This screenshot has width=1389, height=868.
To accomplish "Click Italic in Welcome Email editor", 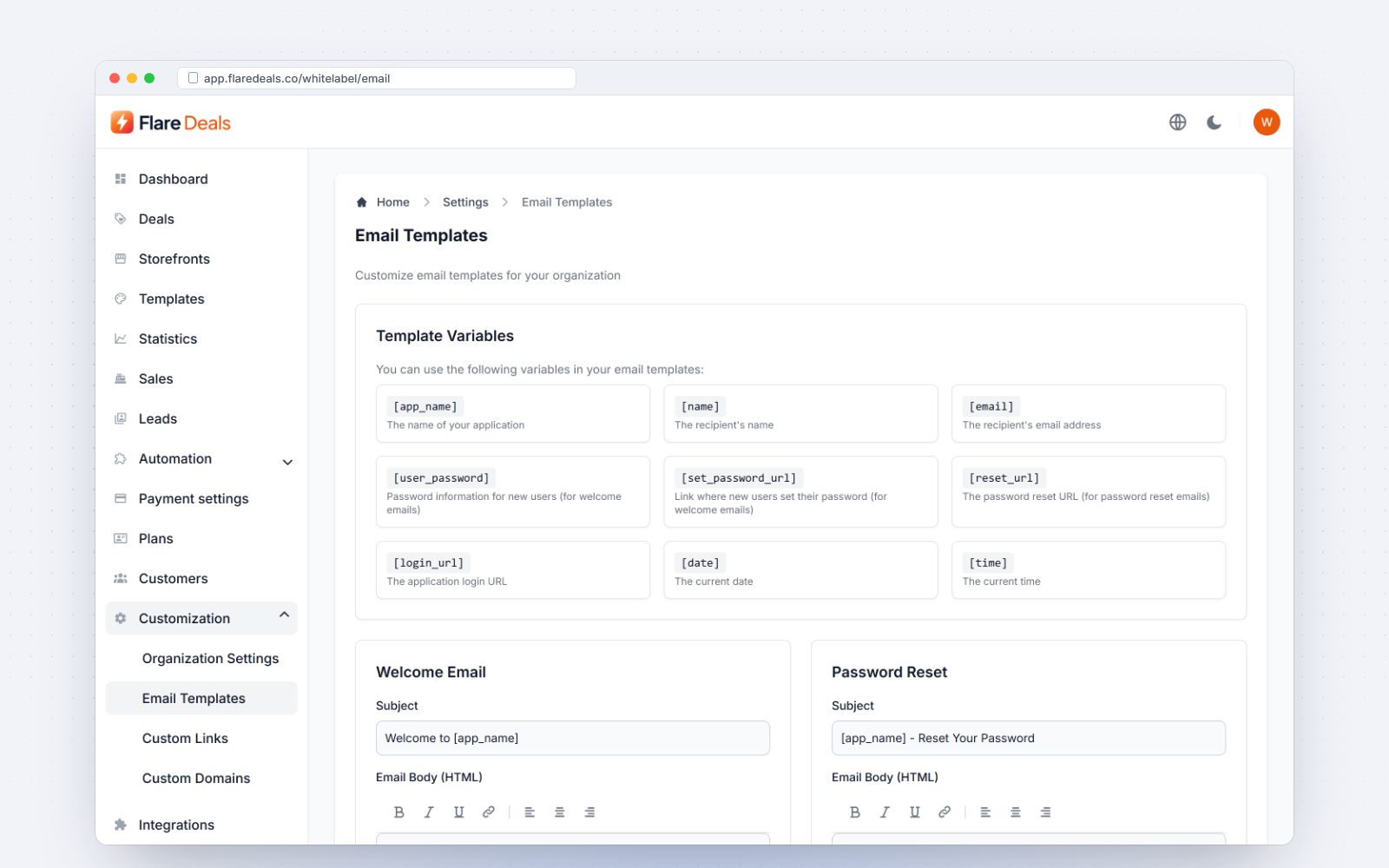I will click(x=429, y=812).
